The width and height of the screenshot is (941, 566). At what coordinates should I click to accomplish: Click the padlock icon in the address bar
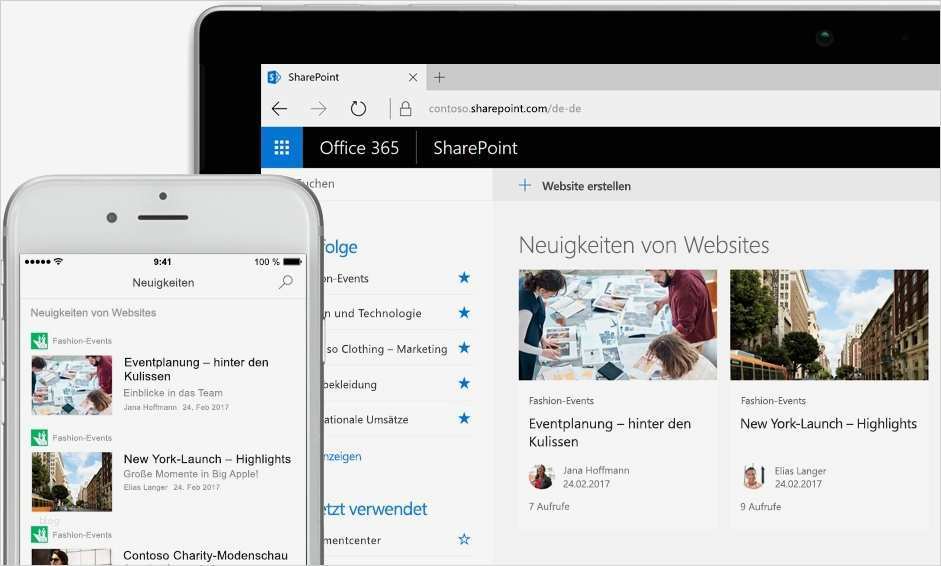coord(406,109)
